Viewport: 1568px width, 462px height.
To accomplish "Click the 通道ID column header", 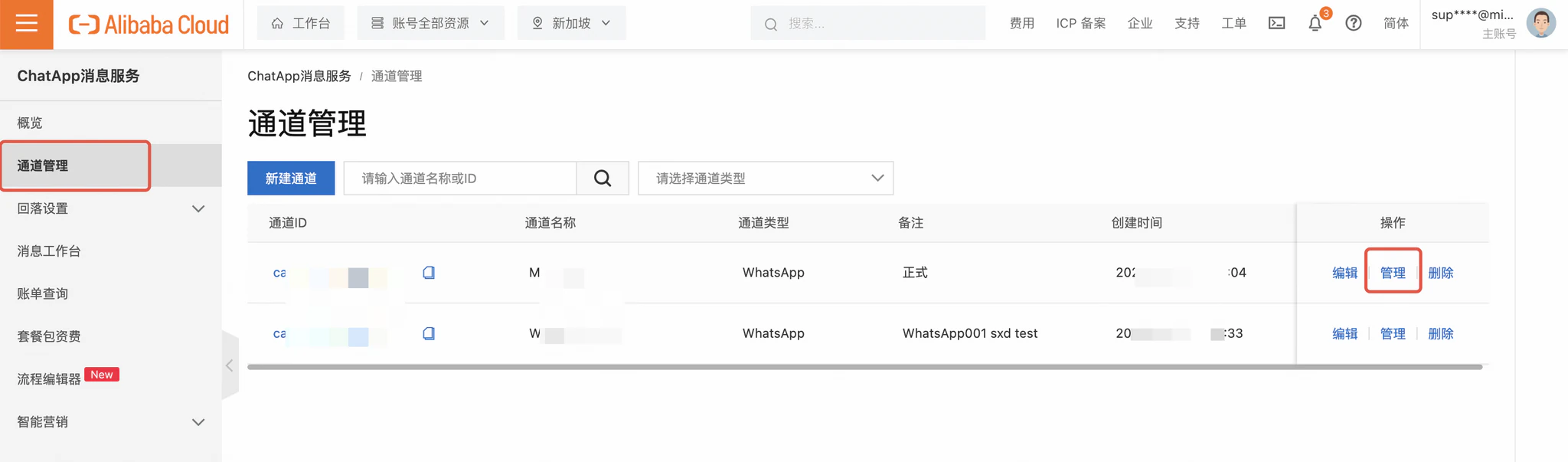I will point(288,223).
